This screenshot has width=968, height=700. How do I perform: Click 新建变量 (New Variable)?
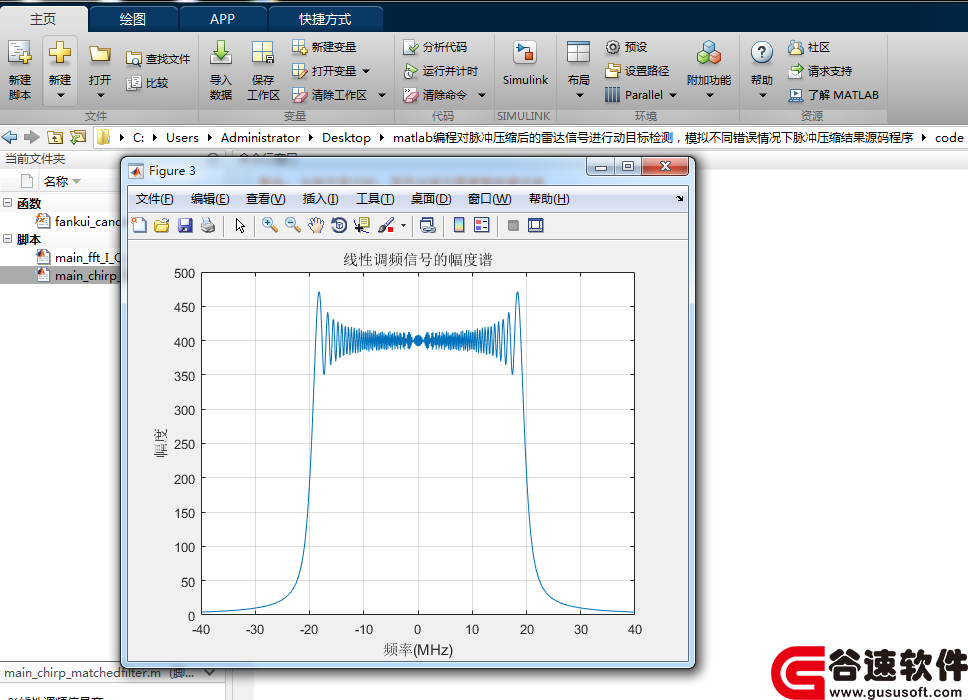click(324, 47)
